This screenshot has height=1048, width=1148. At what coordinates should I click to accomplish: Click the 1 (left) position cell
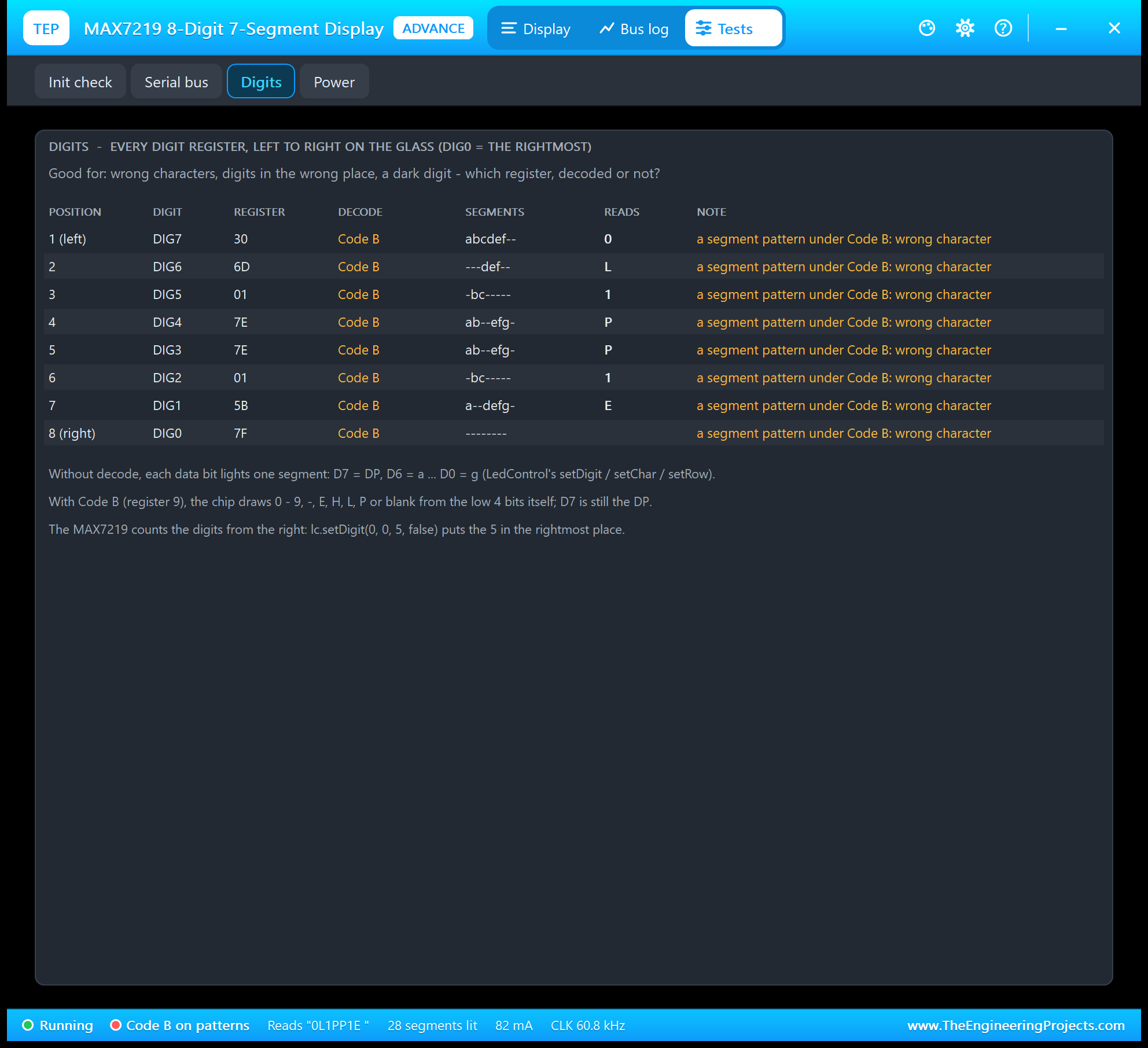point(67,239)
